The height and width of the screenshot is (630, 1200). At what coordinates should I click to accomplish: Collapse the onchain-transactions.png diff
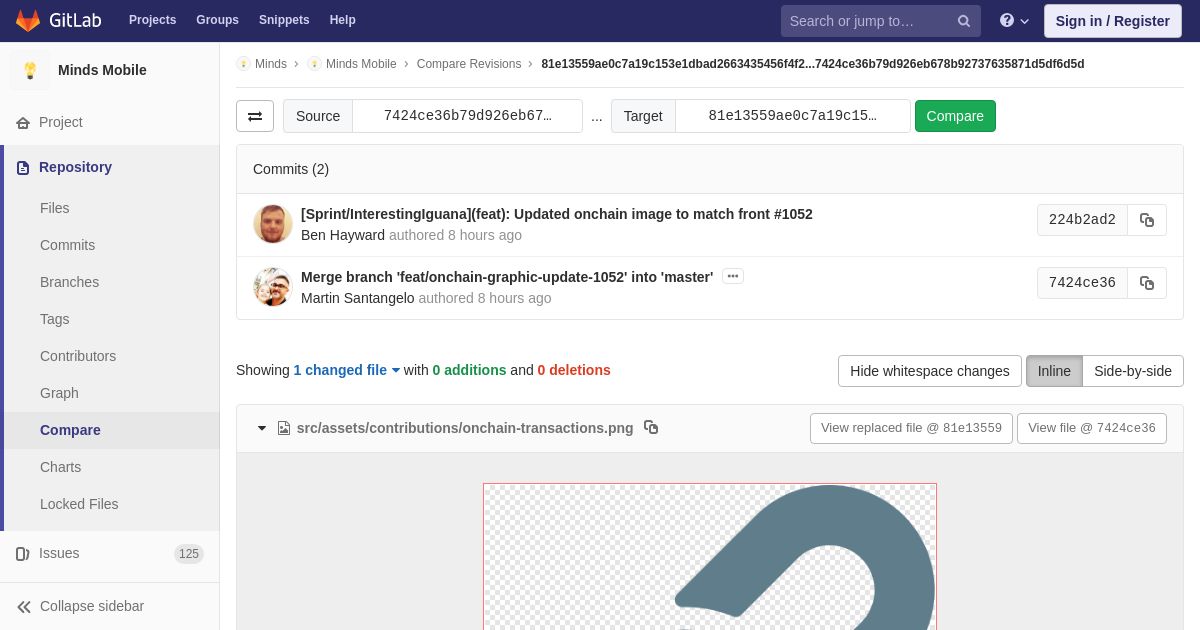262,428
